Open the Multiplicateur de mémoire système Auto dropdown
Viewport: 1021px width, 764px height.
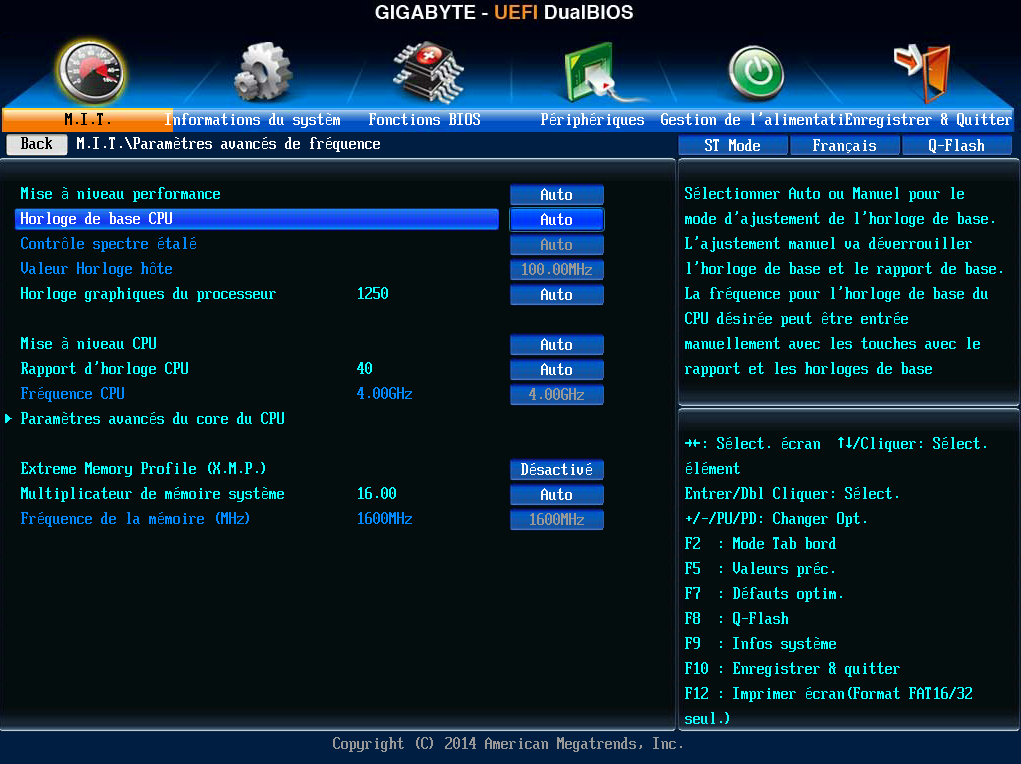(x=557, y=495)
